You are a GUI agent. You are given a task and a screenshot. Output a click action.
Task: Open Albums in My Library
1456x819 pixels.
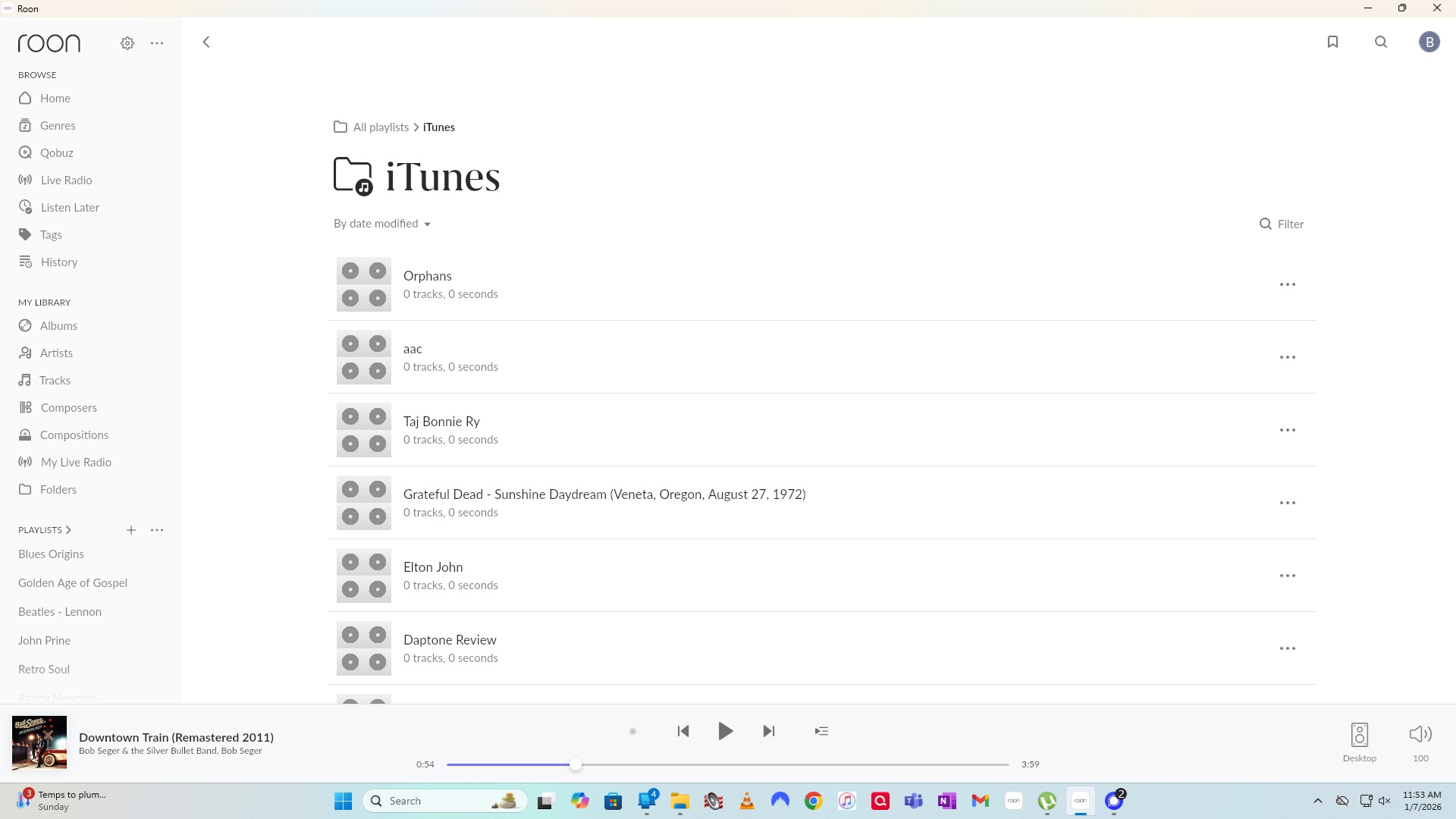pyautogui.click(x=58, y=325)
